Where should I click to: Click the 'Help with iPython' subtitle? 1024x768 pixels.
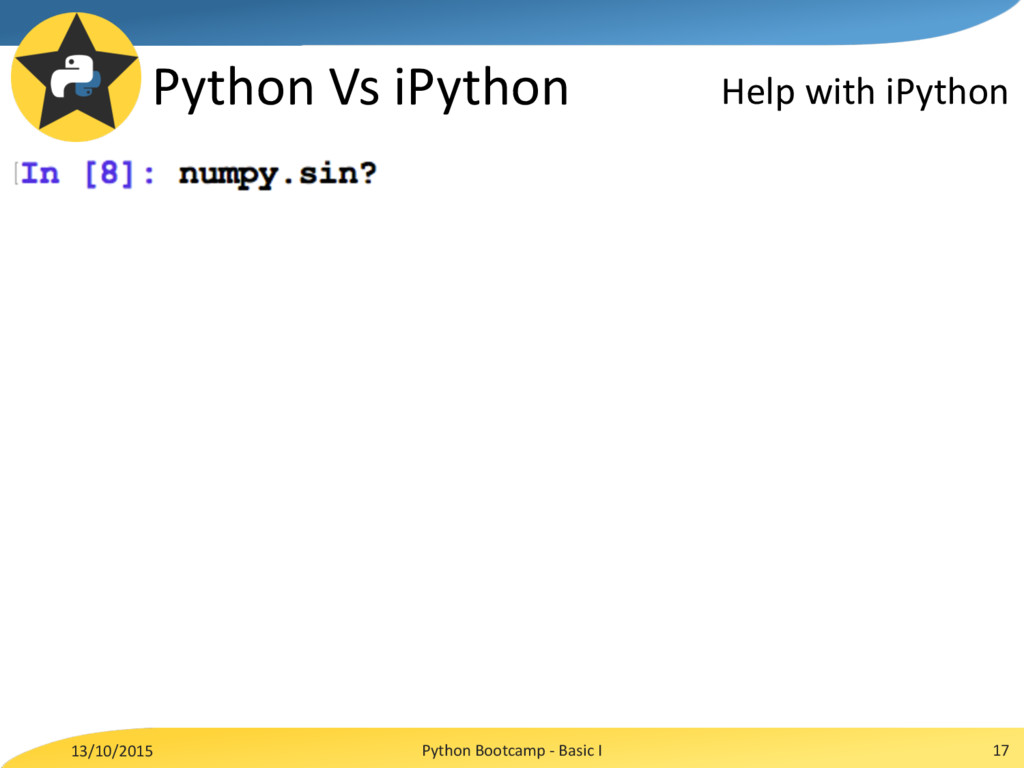pyautogui.click(x=865, y=92)
